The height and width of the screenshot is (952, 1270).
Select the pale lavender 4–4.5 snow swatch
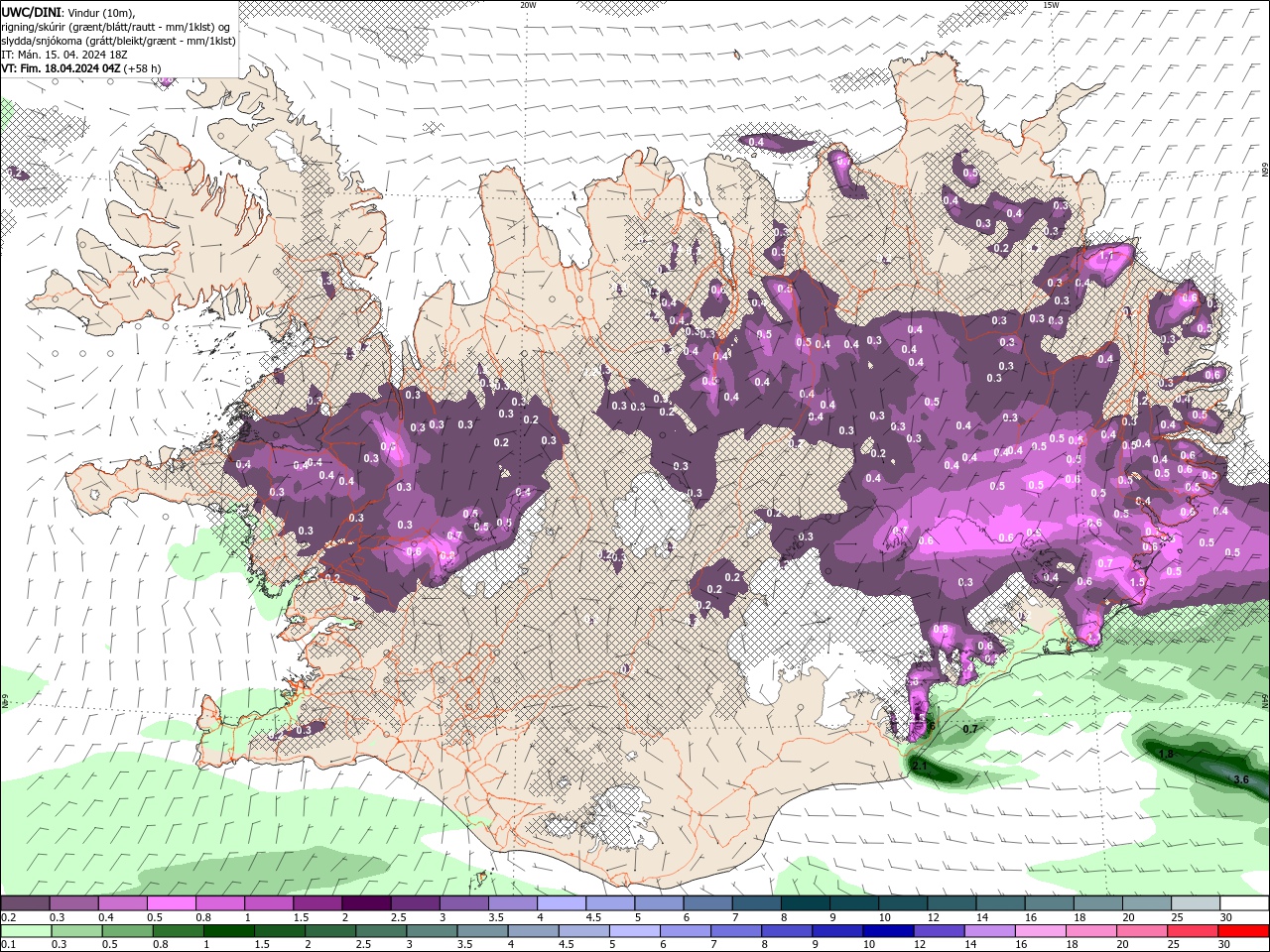pos(562,903)
